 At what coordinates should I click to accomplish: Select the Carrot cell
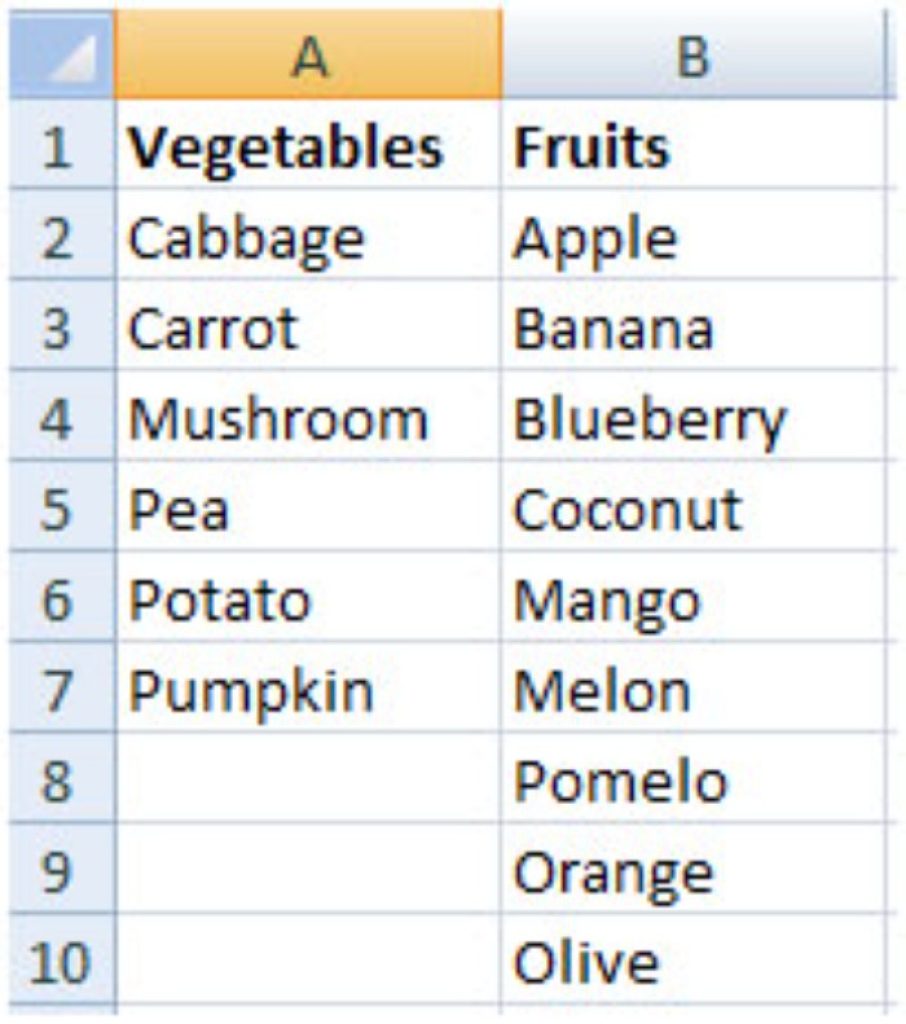pos(308,325)
